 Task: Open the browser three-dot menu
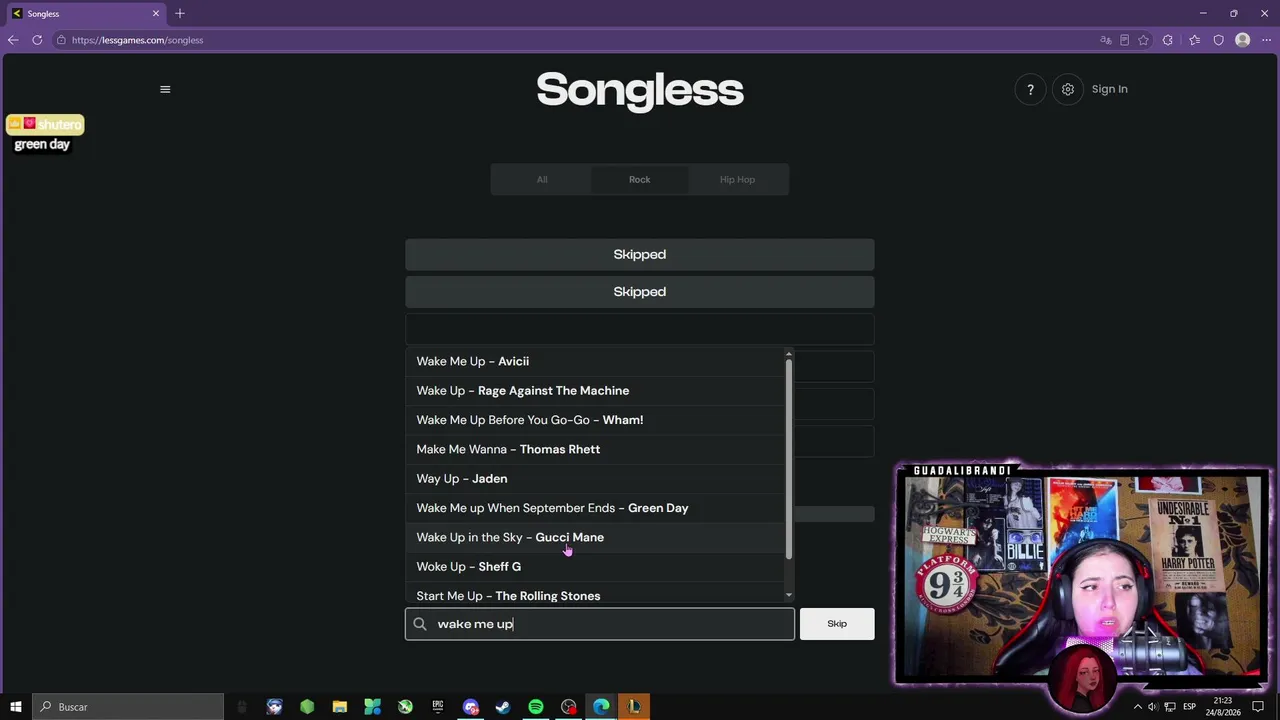[1266, 40]
